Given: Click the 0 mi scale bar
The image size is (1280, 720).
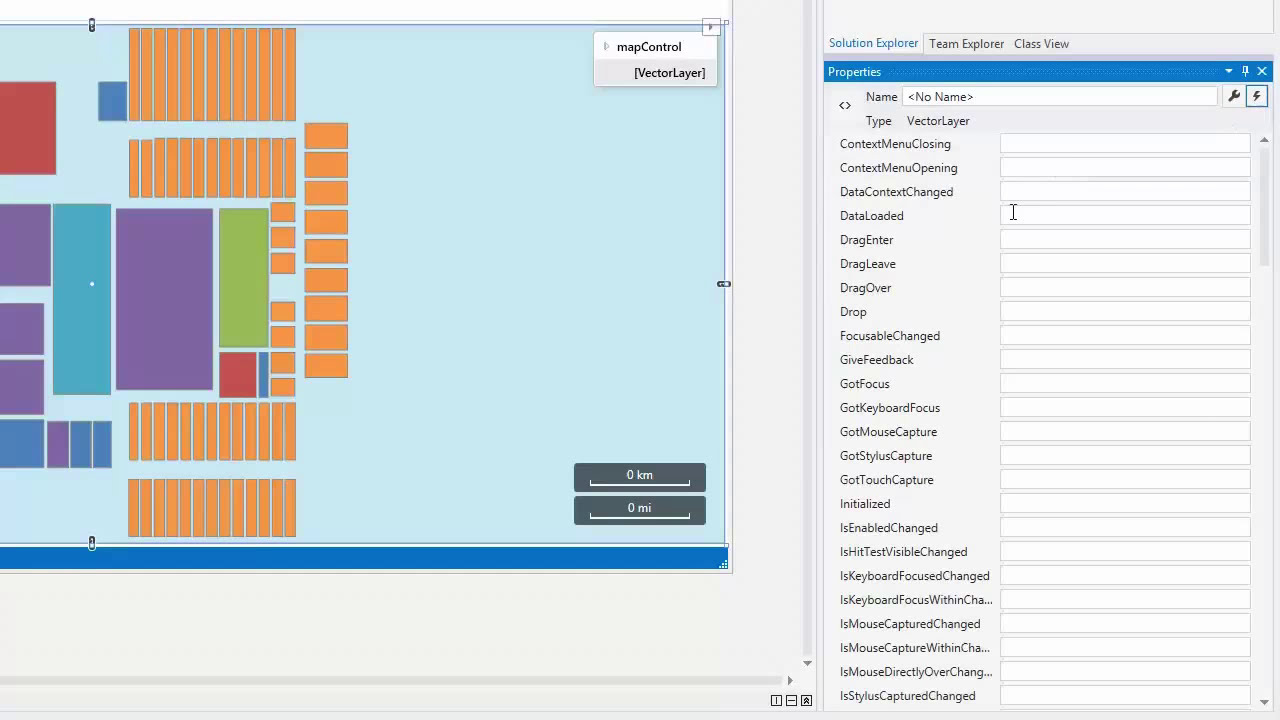Looking at the screenshot, I should [x=640, y=510].
